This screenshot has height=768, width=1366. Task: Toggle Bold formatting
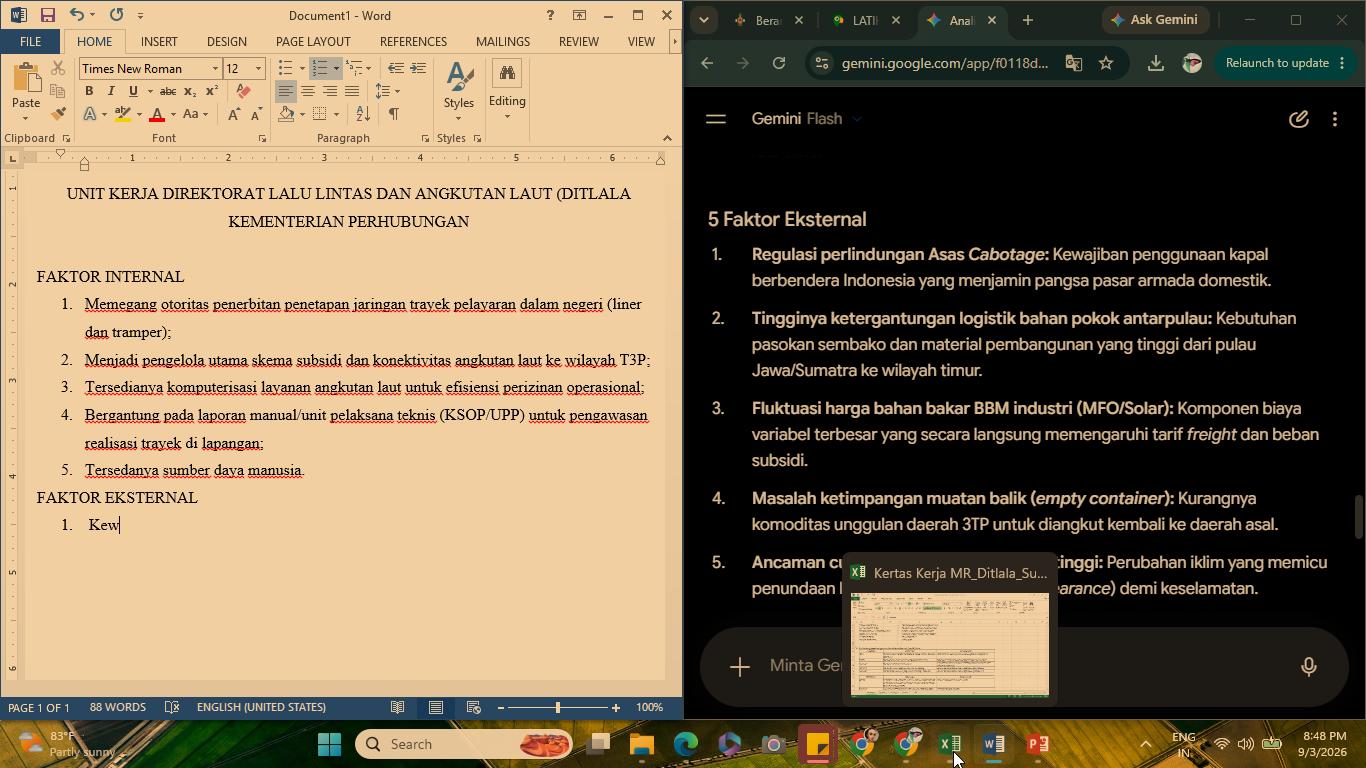[x=89, y=91]
